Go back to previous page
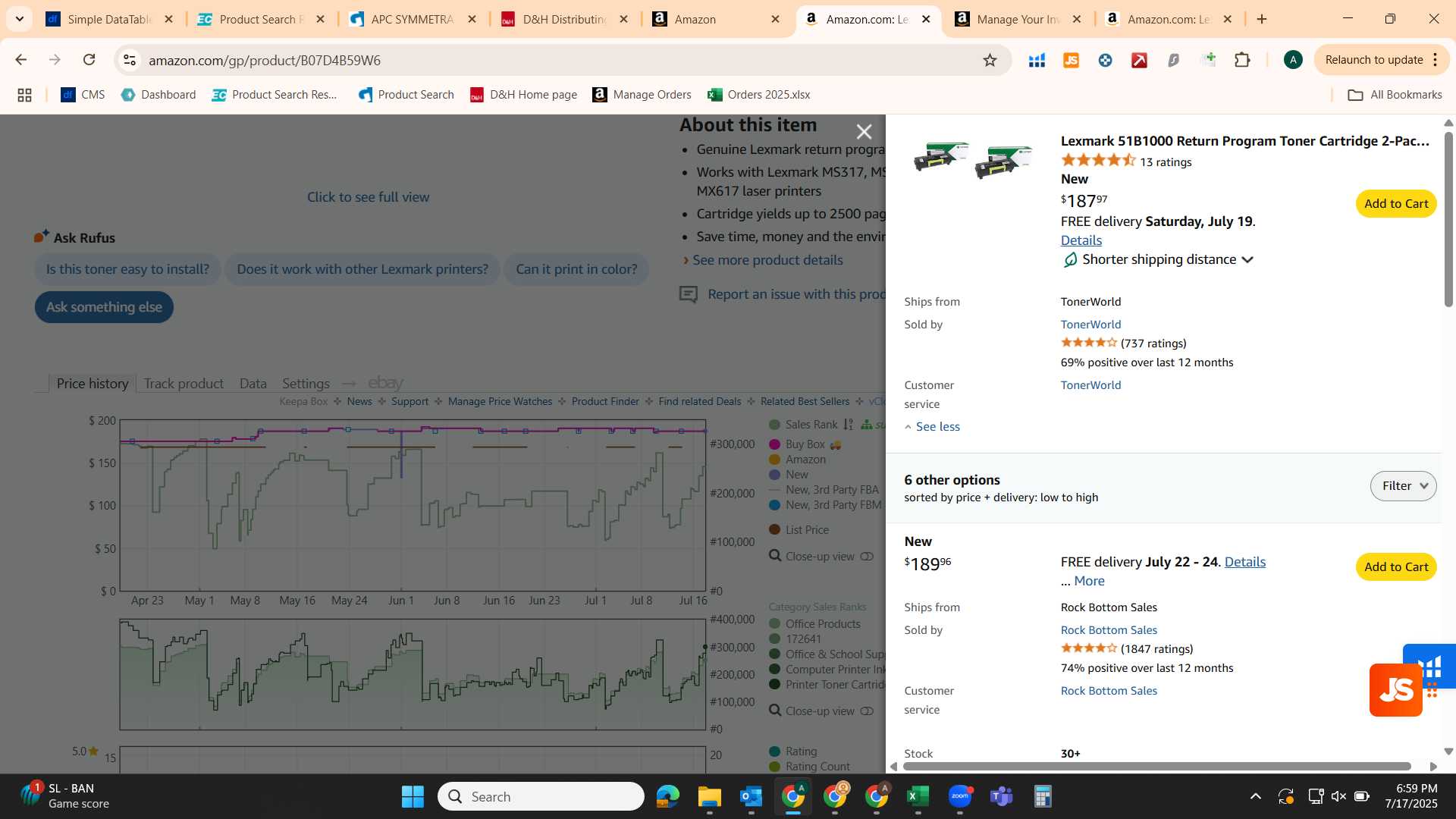The height and width of the screenshot is (819, 1456). pyautogui.click(x=21, y=60)
